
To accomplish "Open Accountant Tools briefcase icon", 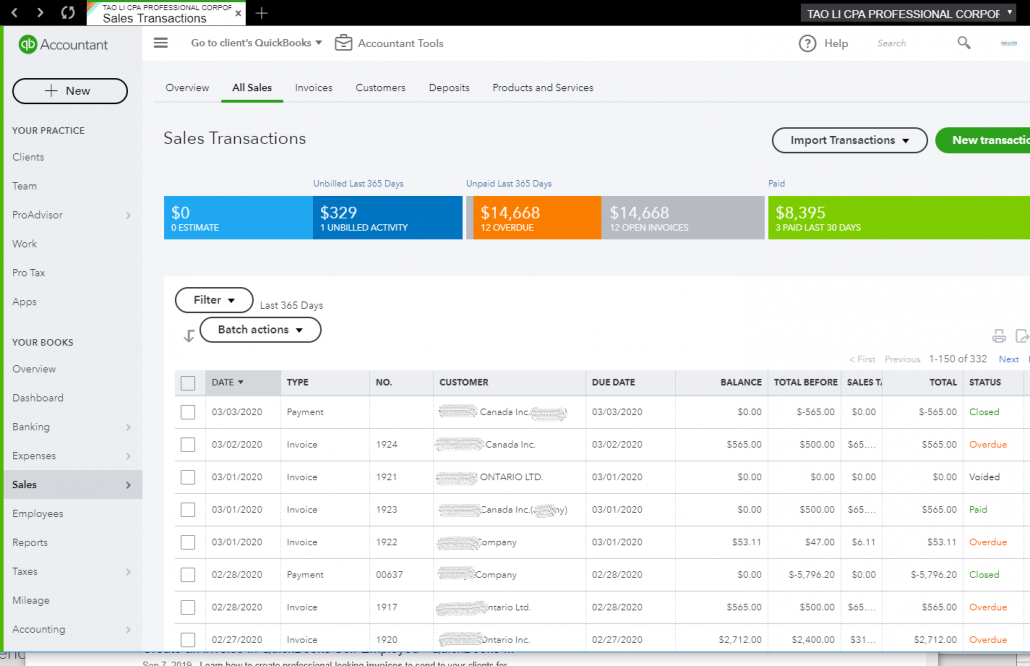I will pos(344,43).
